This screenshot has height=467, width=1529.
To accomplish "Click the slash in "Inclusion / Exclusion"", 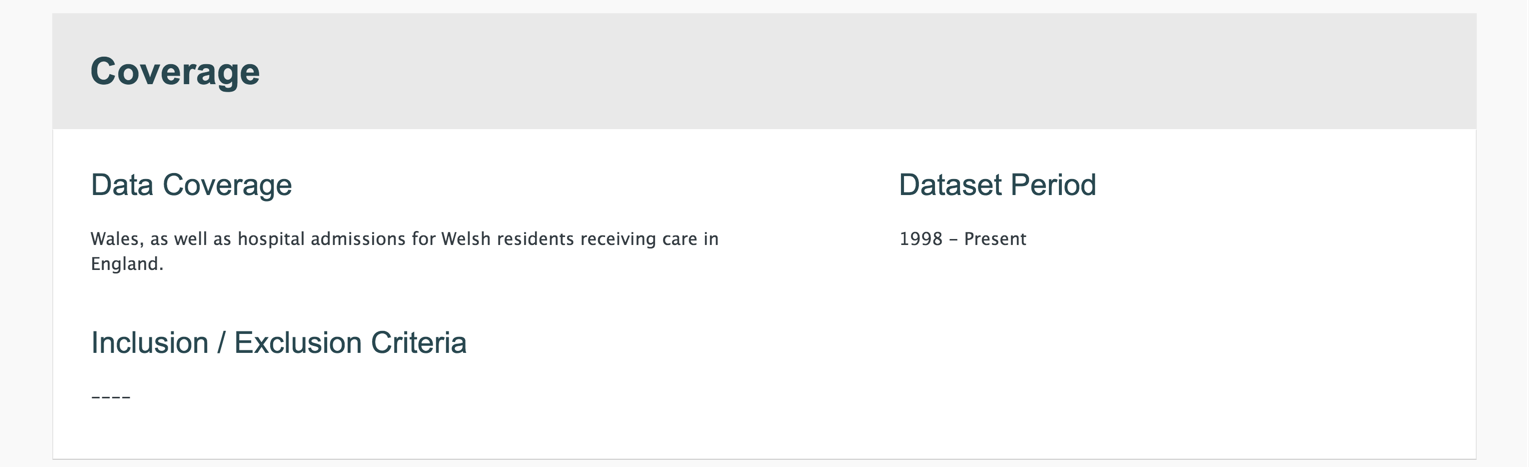I will (225, 343).
